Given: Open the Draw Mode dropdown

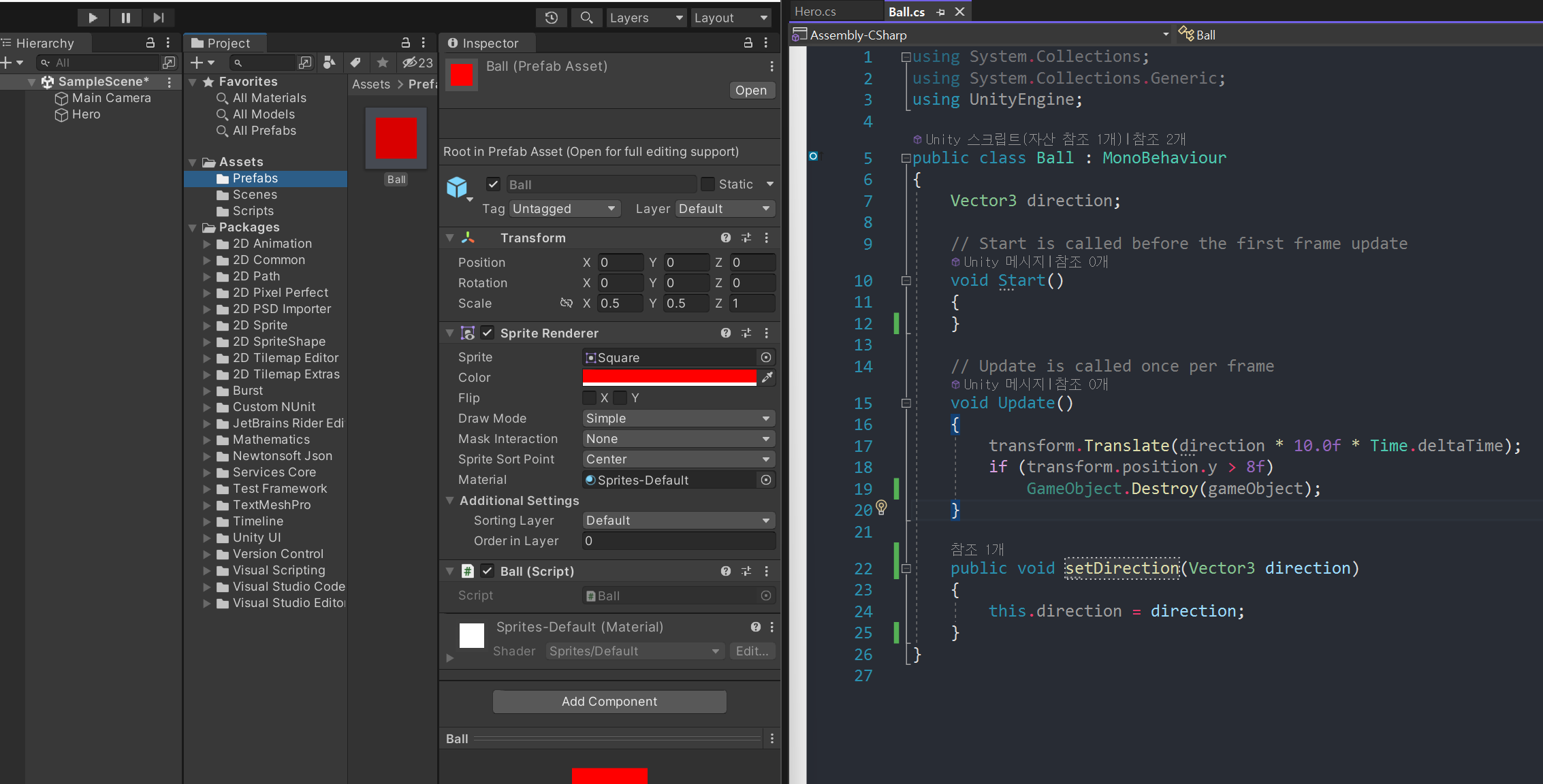Looking at the screenshot, I should click(x=678, y=419).
